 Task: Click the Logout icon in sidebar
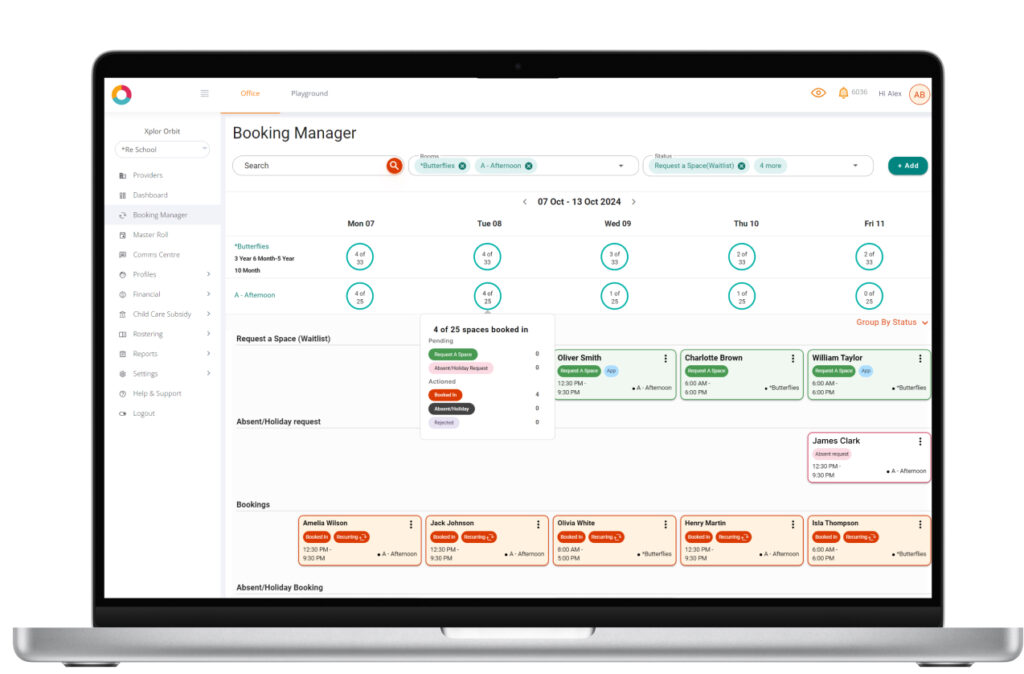122,413
